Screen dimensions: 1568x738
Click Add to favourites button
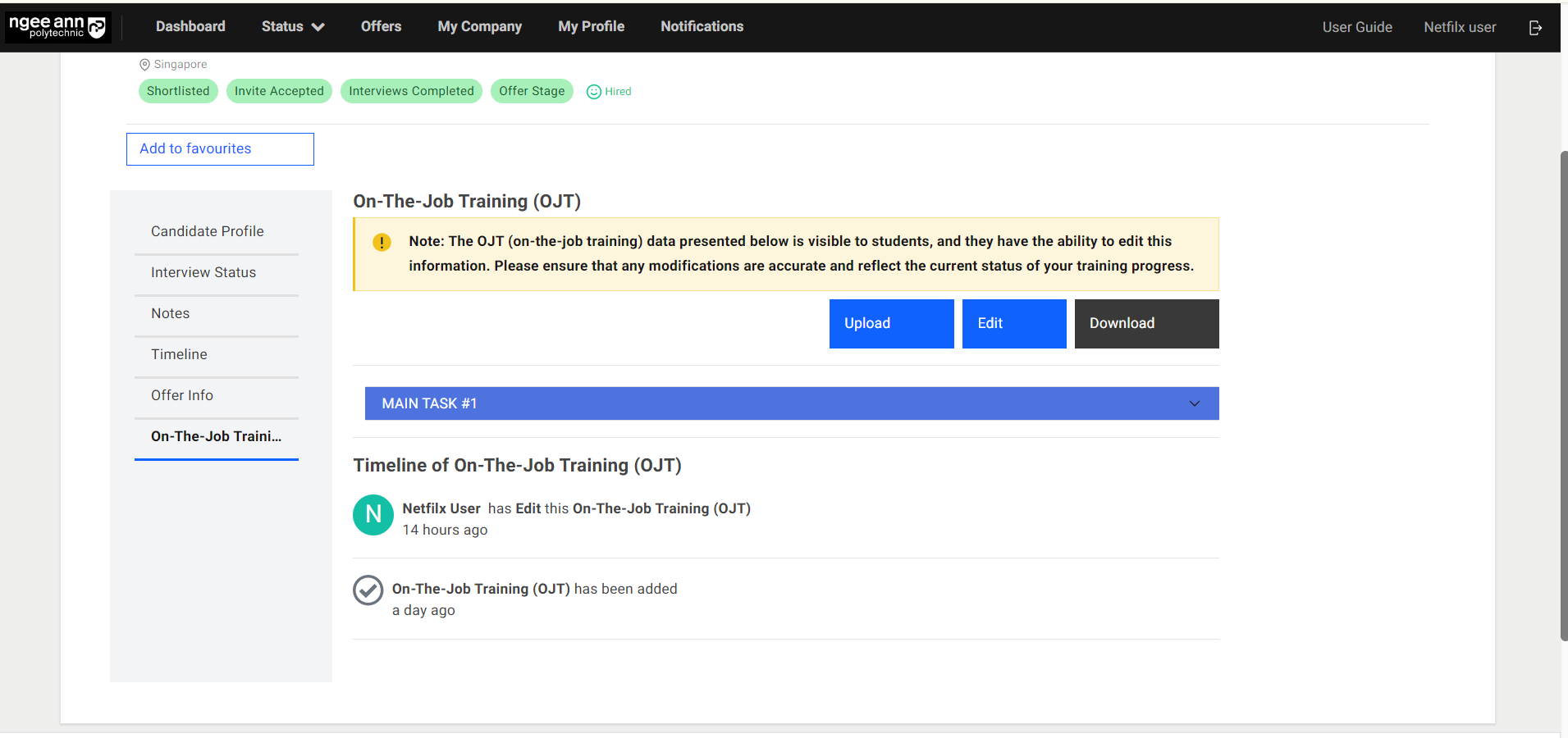(x=220, y=149)
